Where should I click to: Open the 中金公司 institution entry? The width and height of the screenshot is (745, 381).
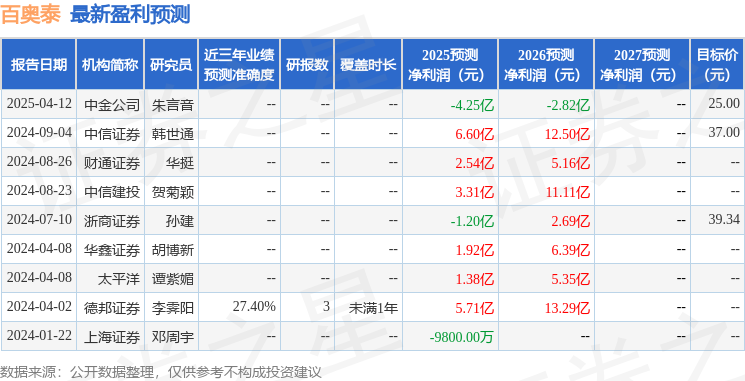(112, 105)
